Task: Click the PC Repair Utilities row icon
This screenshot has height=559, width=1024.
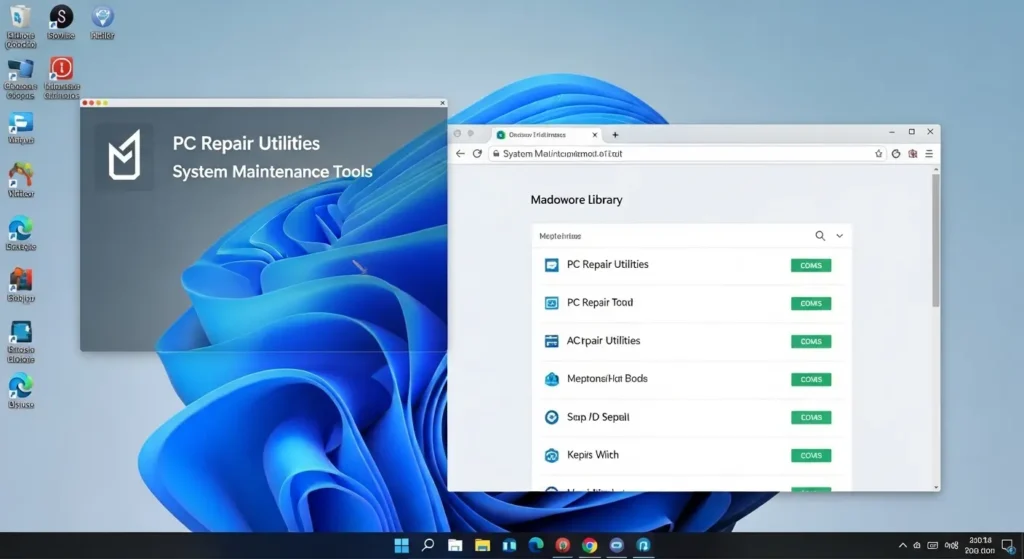Action: (x=552, y=264)
